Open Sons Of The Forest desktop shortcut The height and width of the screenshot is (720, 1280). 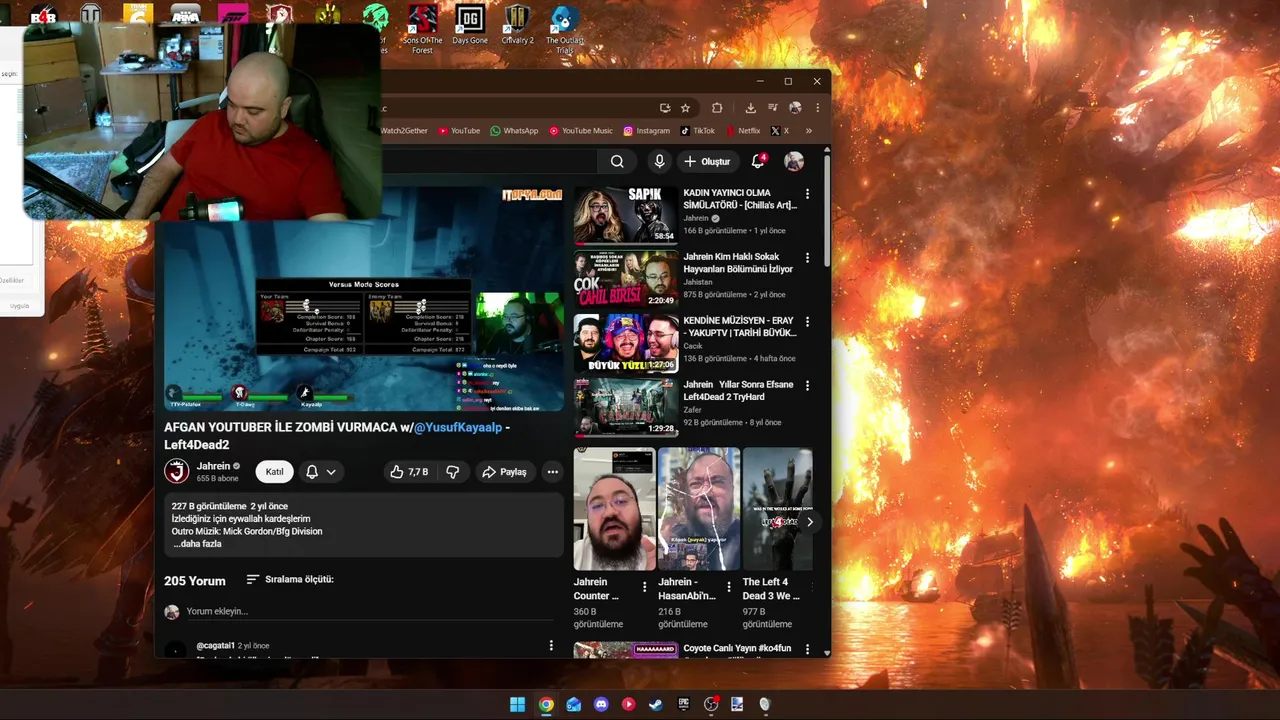tap(422, 29)
